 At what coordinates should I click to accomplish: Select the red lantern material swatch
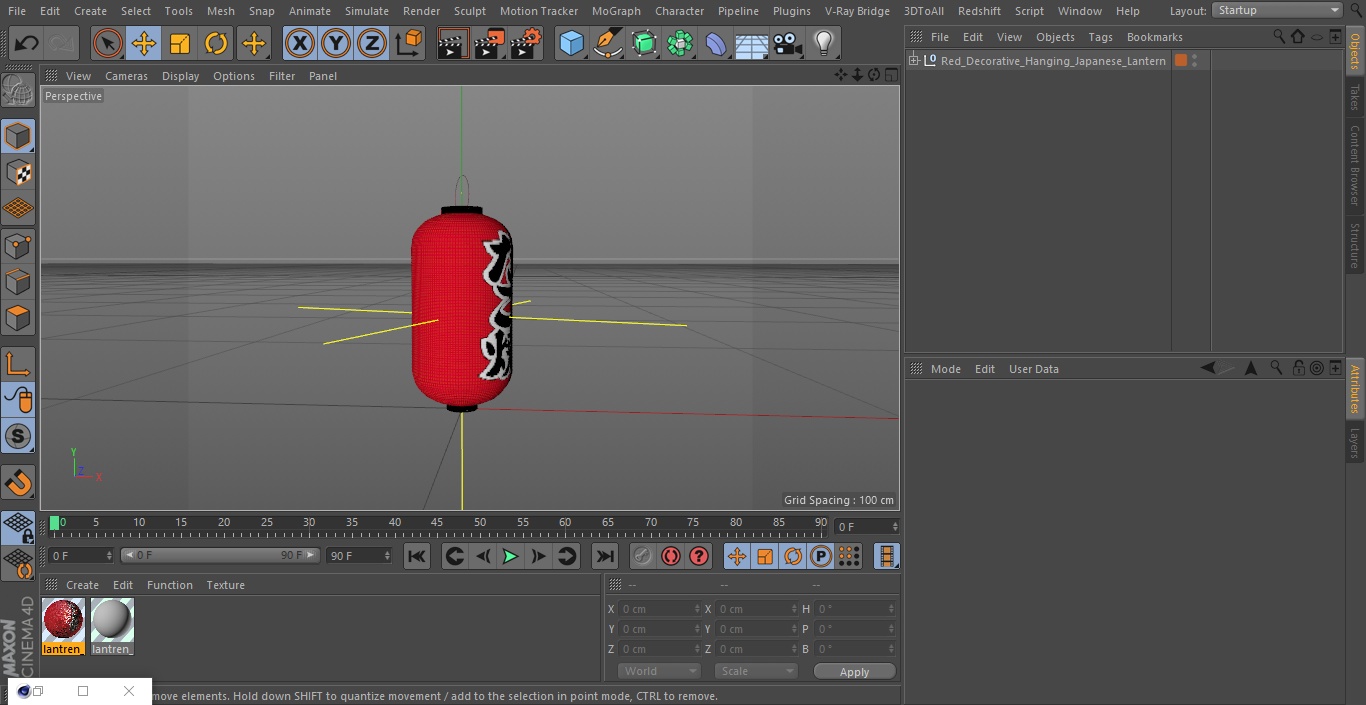point(63,621)
